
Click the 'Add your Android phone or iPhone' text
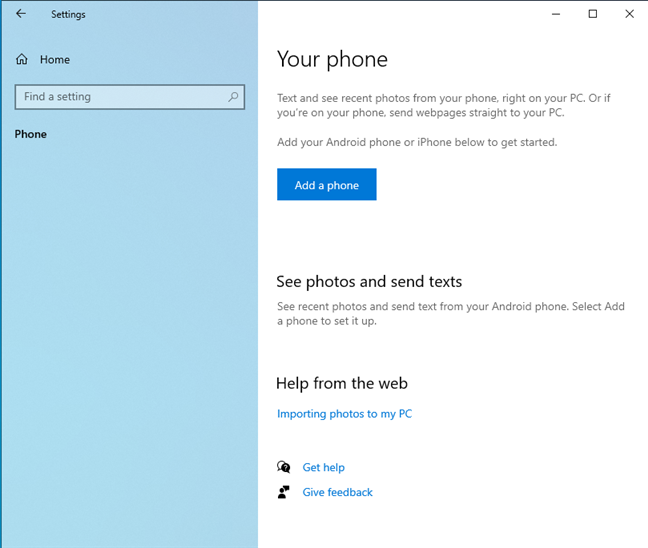point(417,142)
